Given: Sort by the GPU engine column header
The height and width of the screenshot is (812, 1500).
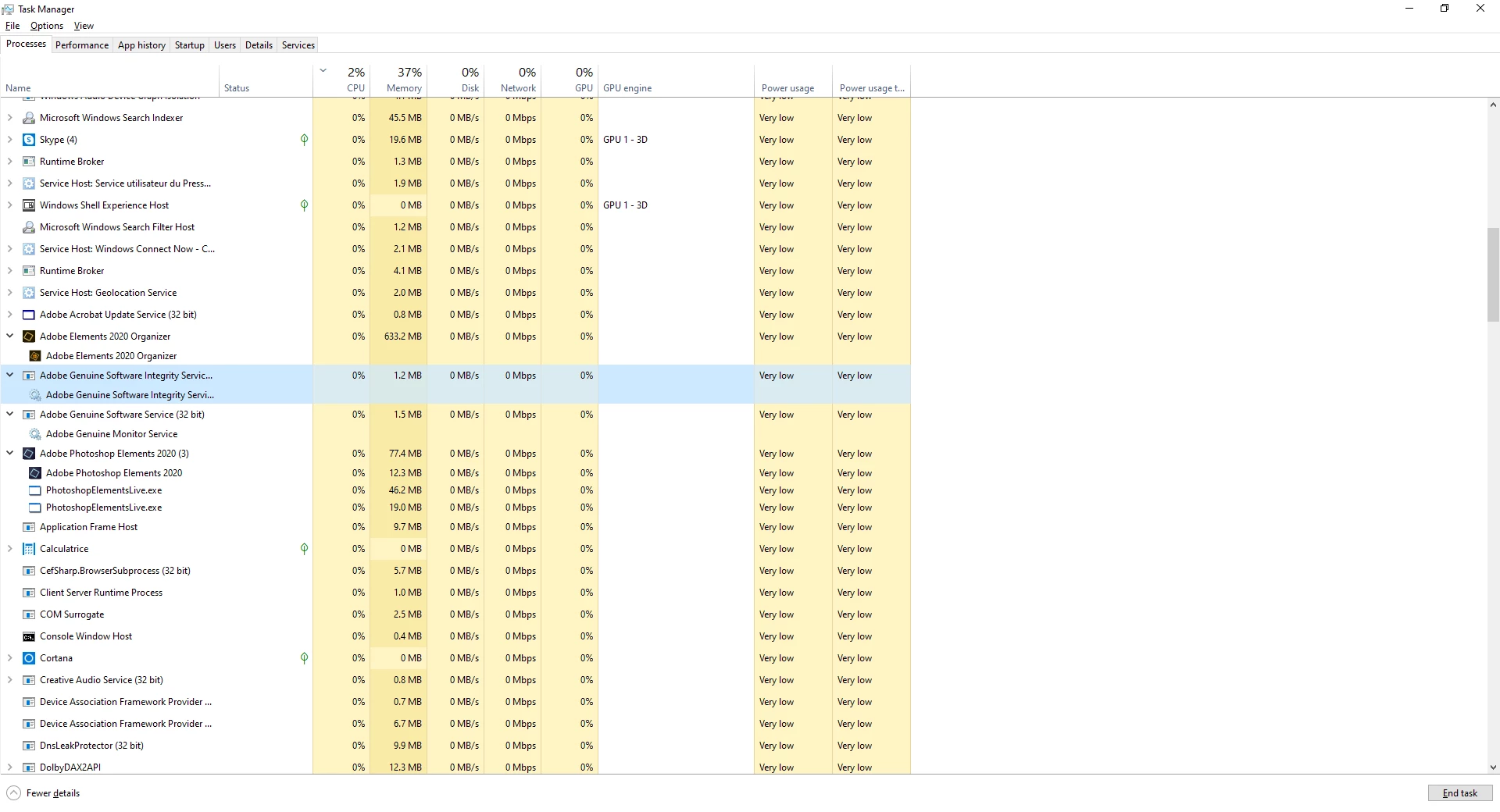Looking at the screenshot, I should click(676, 80).
